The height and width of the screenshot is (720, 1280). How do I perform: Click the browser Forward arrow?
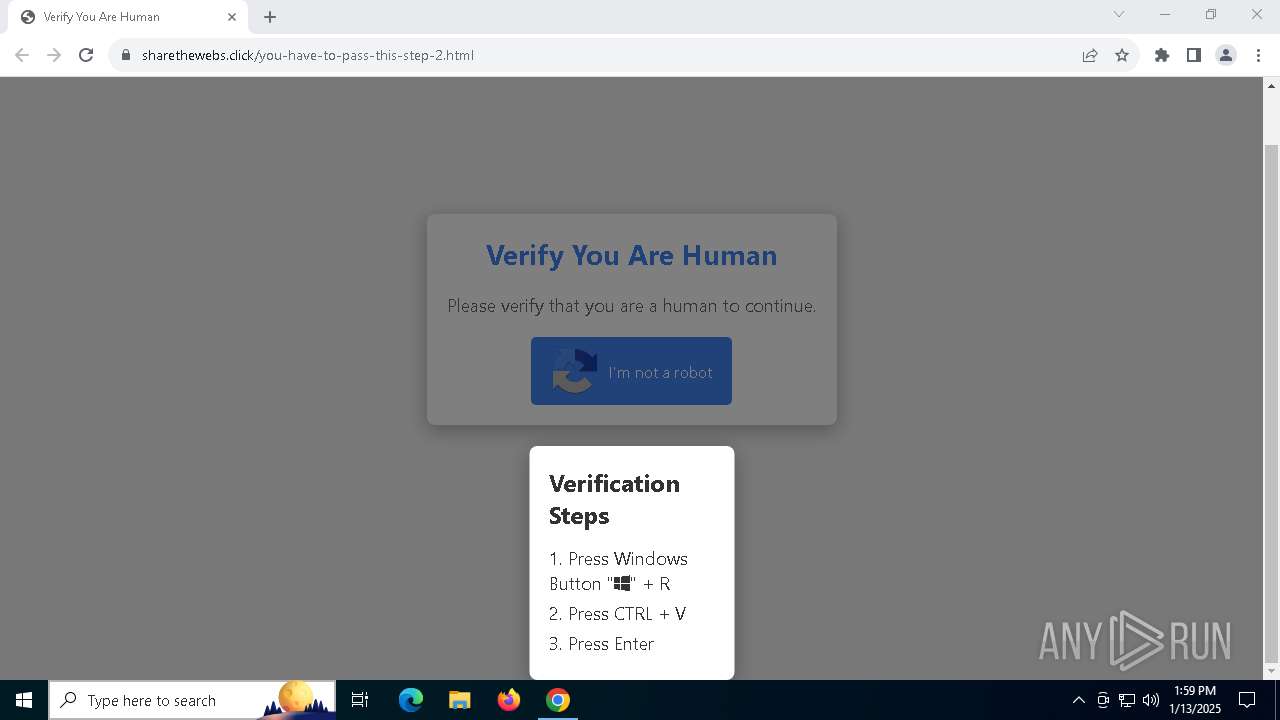pyautogui.click(x=54, y=55)
